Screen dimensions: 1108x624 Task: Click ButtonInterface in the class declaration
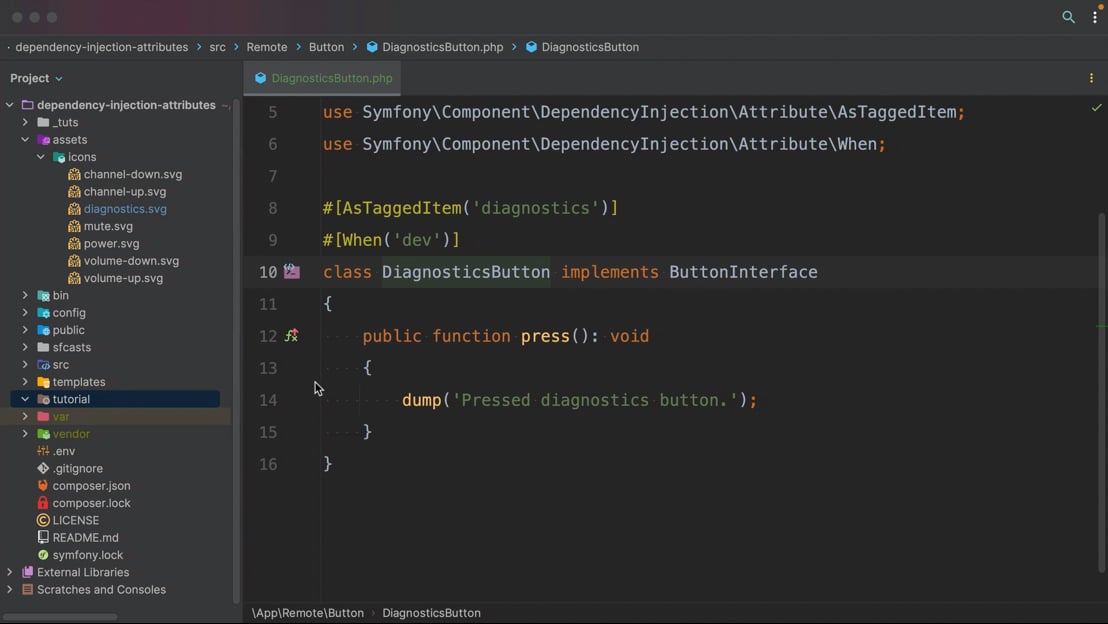(743, 272)
